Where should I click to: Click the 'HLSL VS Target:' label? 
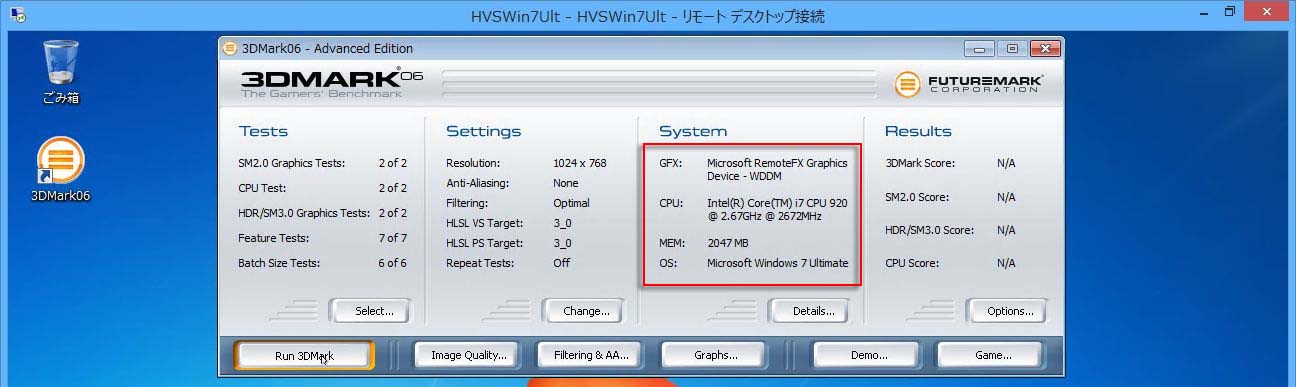[x=485, y=223]
